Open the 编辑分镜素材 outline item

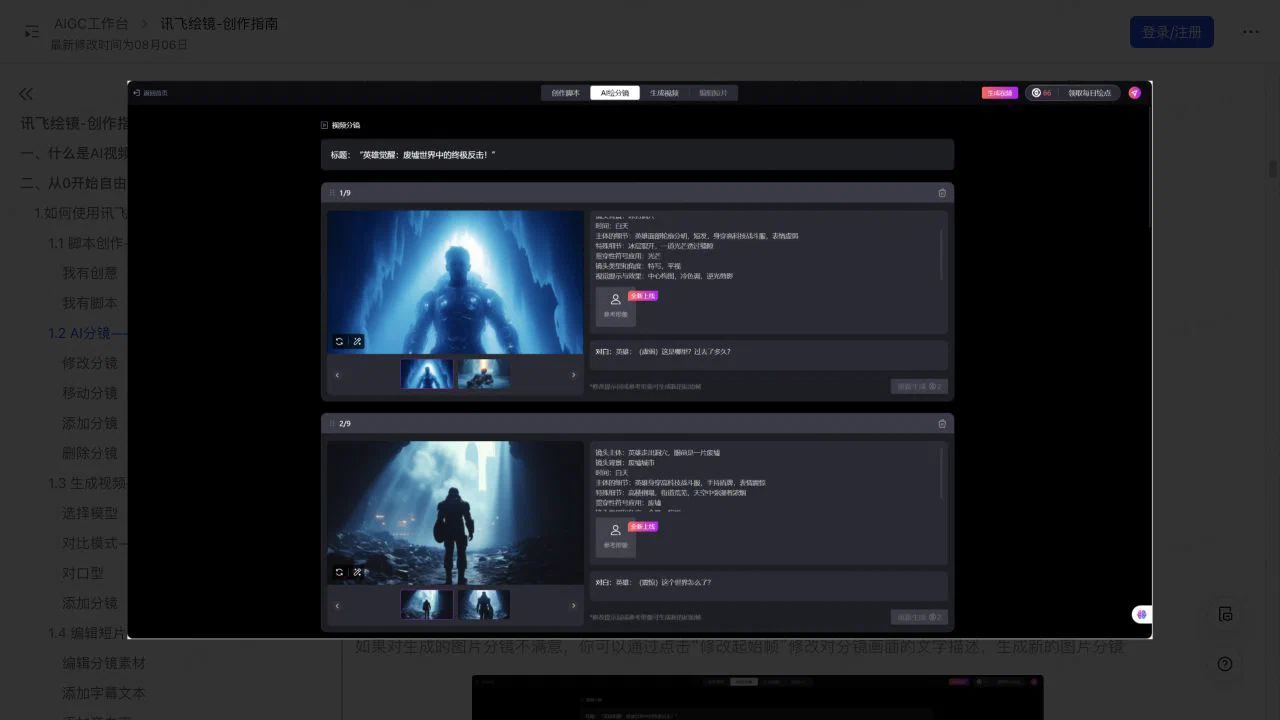pyautogui.click(x=104, y=663)
